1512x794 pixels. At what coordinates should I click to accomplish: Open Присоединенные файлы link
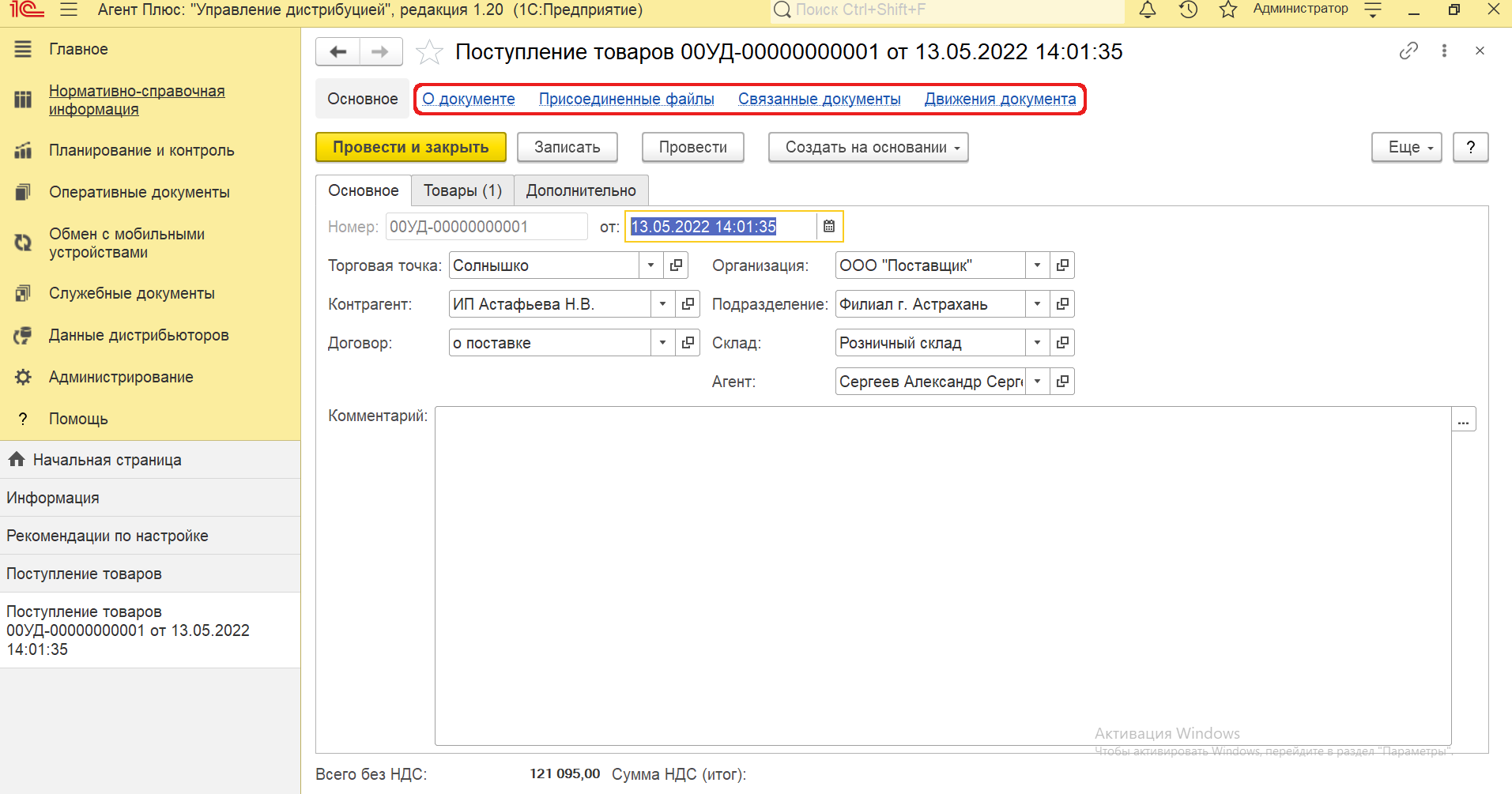(627, 99)
